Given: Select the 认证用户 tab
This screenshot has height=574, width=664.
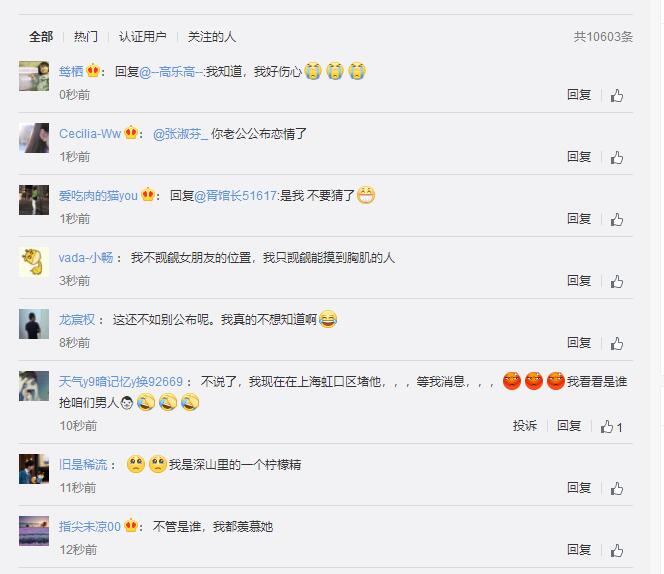Looking at the screenshot, I should 142,37.
